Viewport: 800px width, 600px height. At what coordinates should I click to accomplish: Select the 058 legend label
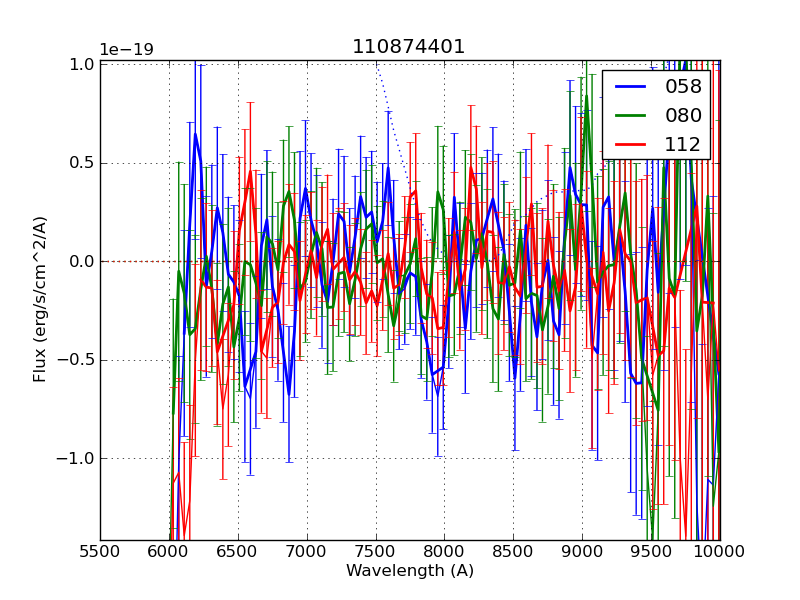(683, 86)
